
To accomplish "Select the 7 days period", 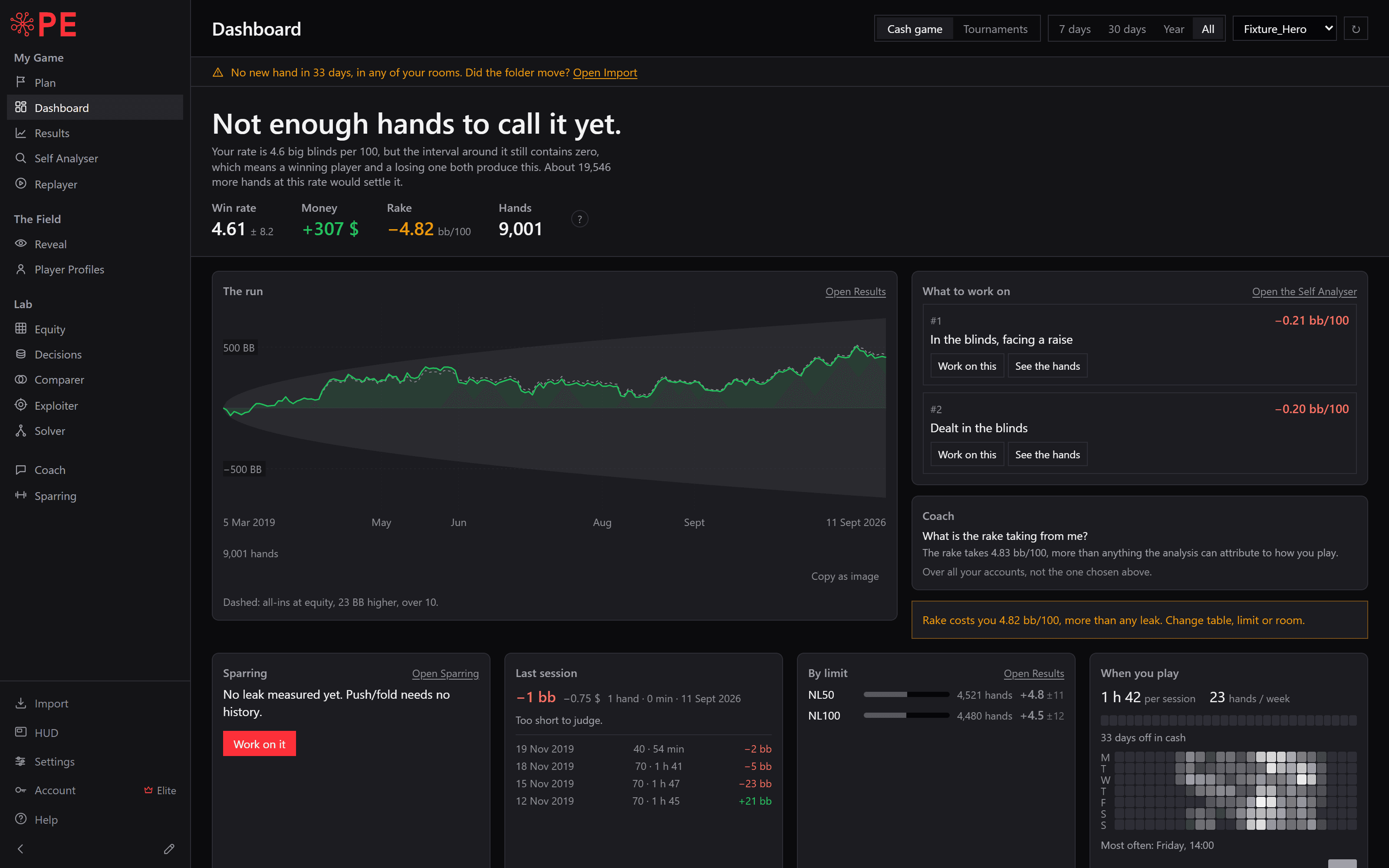I will coord(1074,29).
